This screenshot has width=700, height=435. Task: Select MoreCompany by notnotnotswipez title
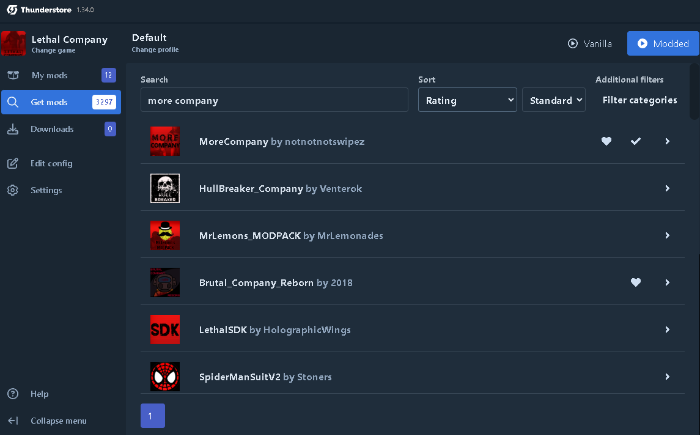click(x=282, y=142)
